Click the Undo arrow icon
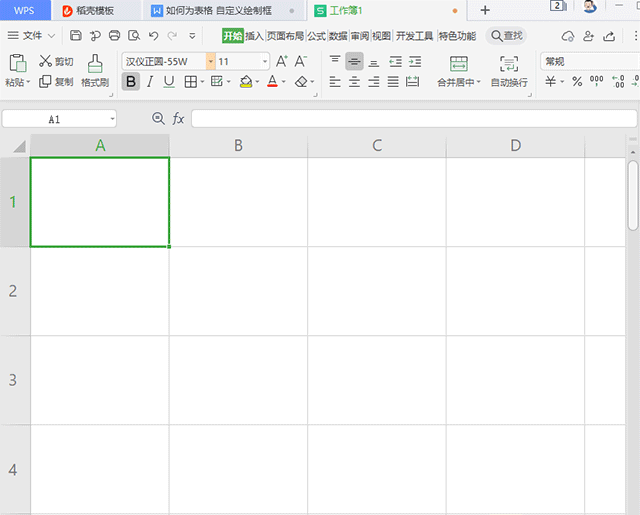The image size is (640, 515). point(153,36)
